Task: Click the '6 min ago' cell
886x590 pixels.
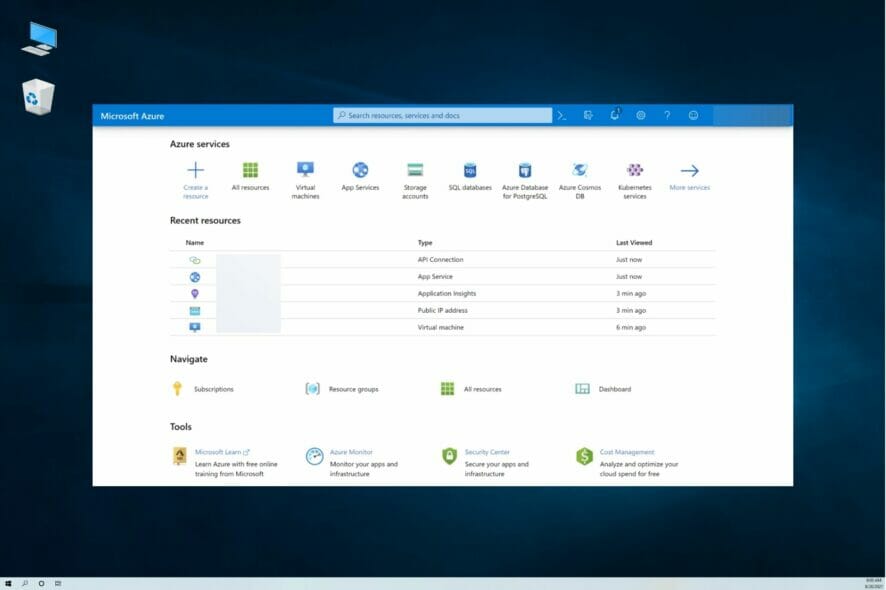Action: [x=631, y=327]
